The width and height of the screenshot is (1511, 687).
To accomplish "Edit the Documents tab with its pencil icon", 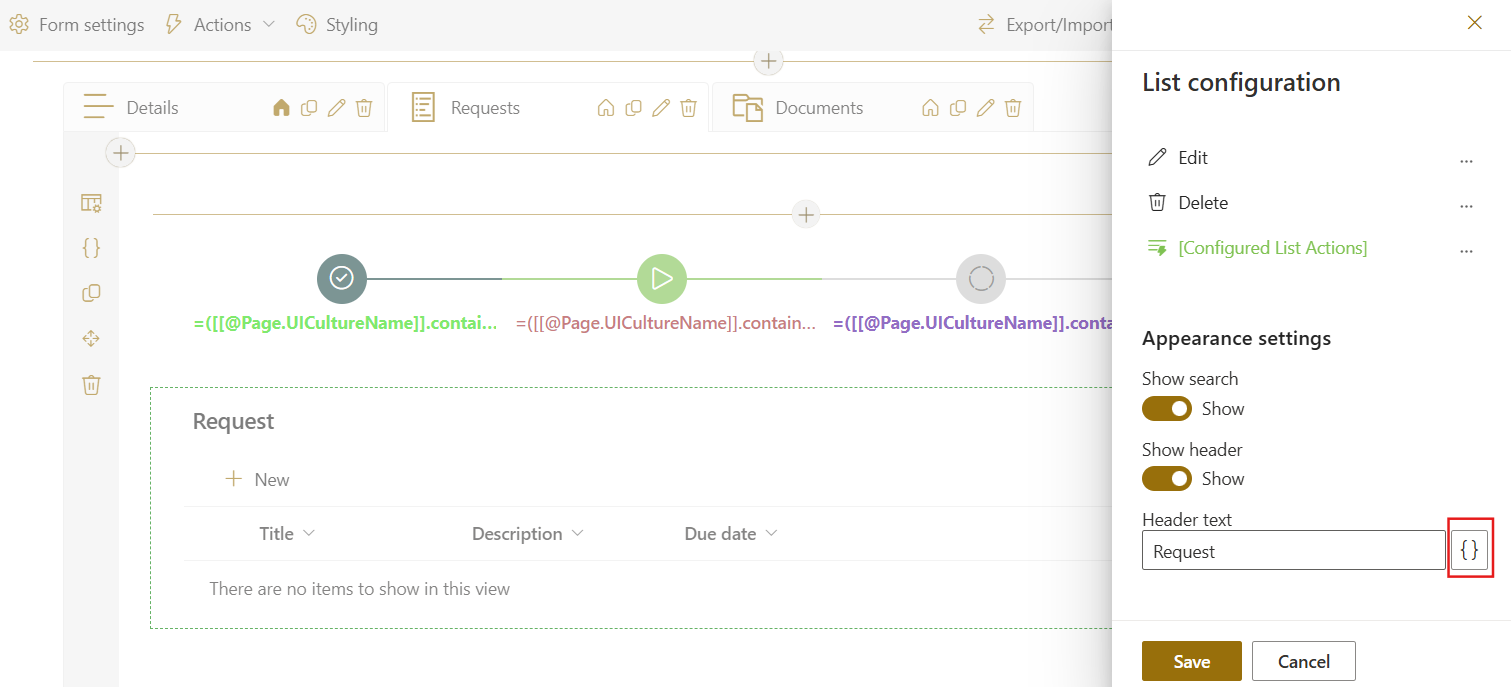I will (985, 108).
